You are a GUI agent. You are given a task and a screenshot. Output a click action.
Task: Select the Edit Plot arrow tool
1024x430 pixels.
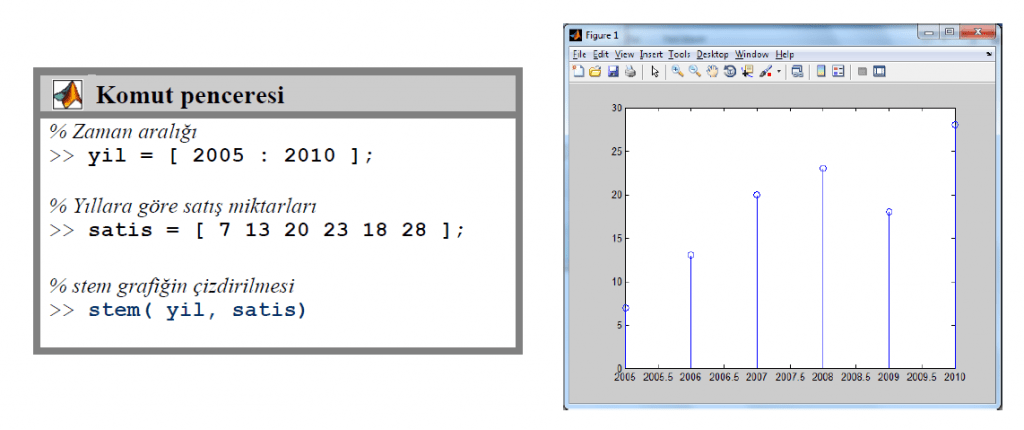(x=655, y=71)
